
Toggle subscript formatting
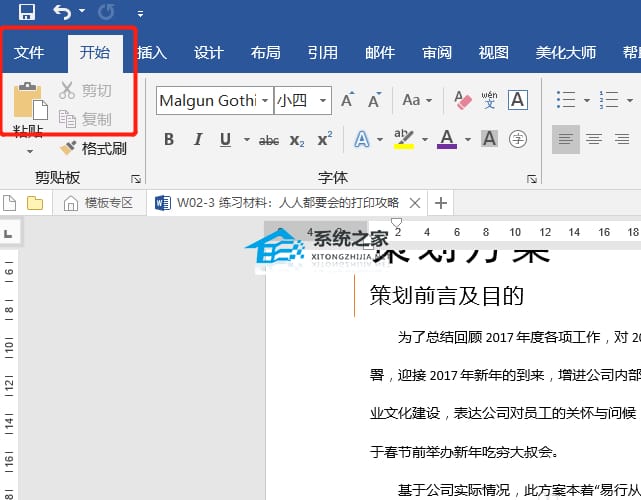296,140
